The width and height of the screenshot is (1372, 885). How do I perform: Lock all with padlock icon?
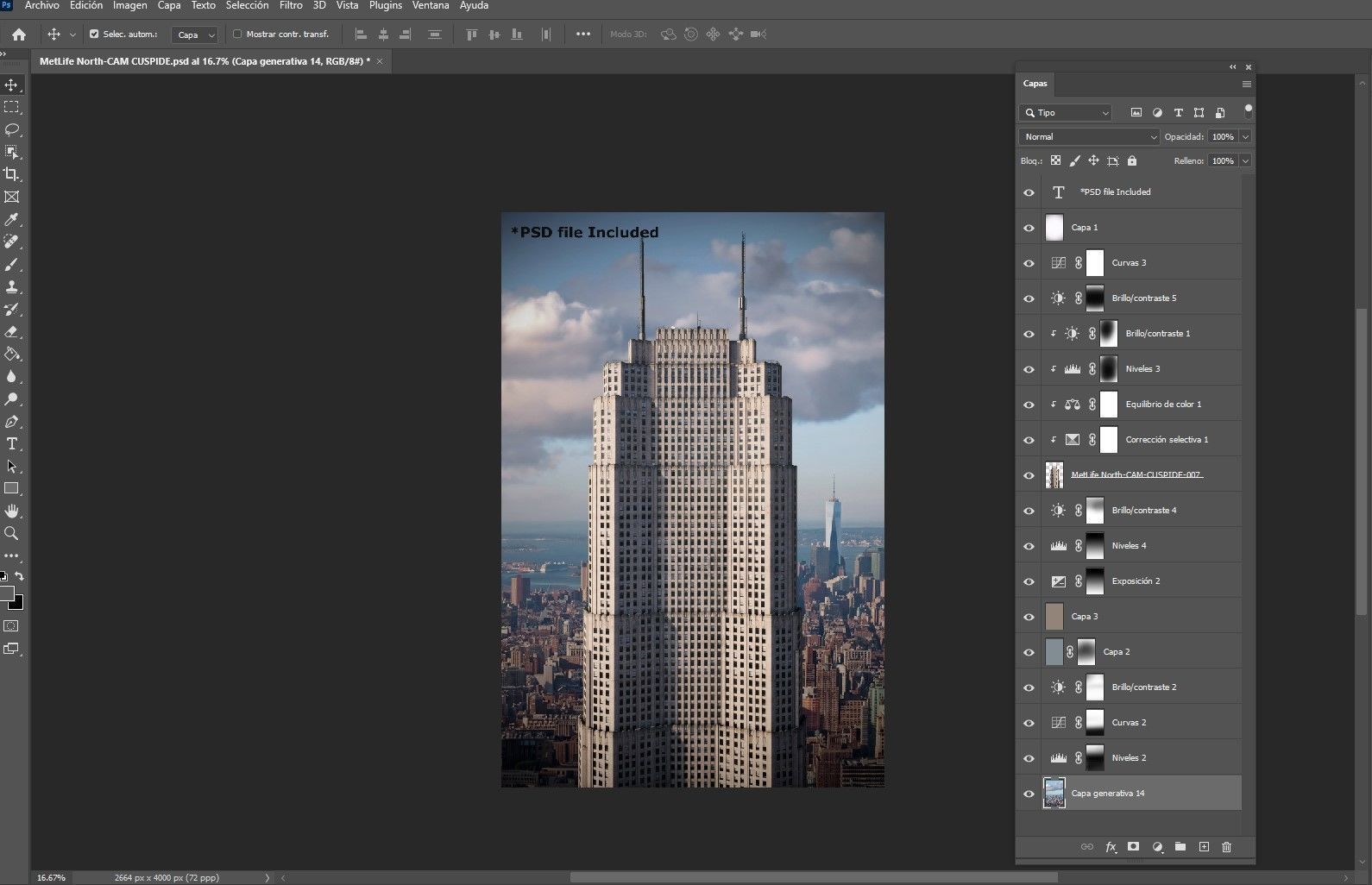pyautogui.click(x=1132, y=160)
